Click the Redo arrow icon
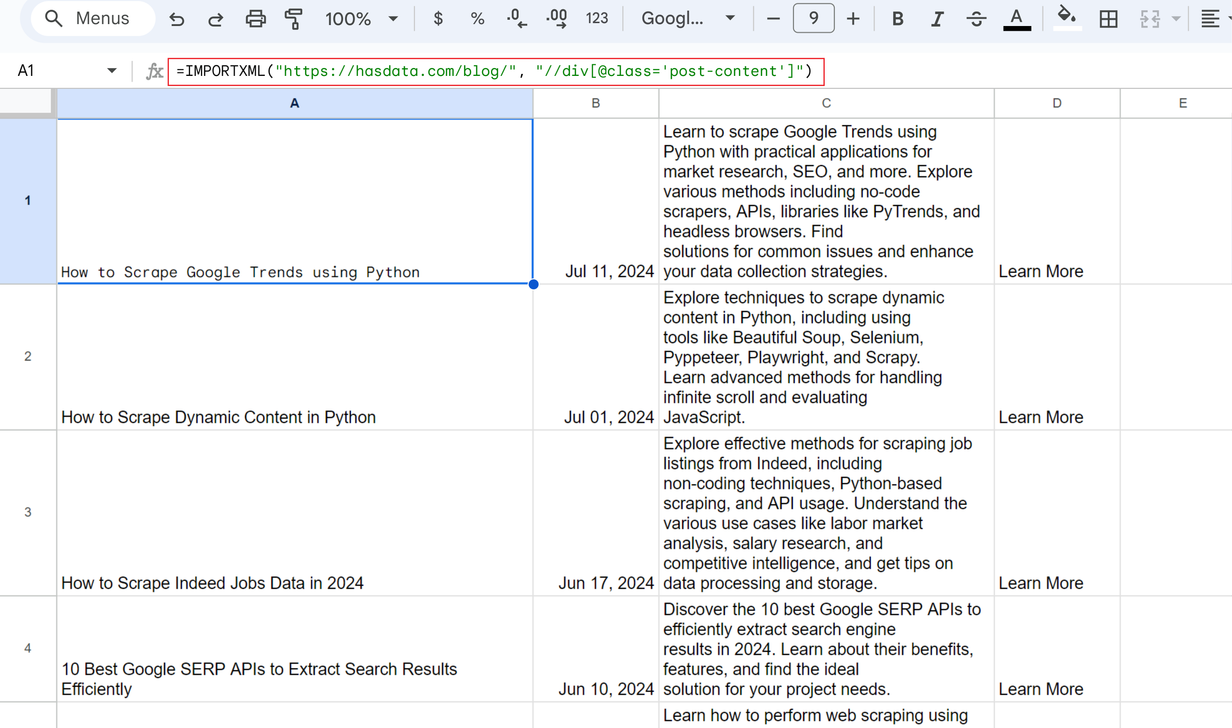 click(x=215, y=19)
